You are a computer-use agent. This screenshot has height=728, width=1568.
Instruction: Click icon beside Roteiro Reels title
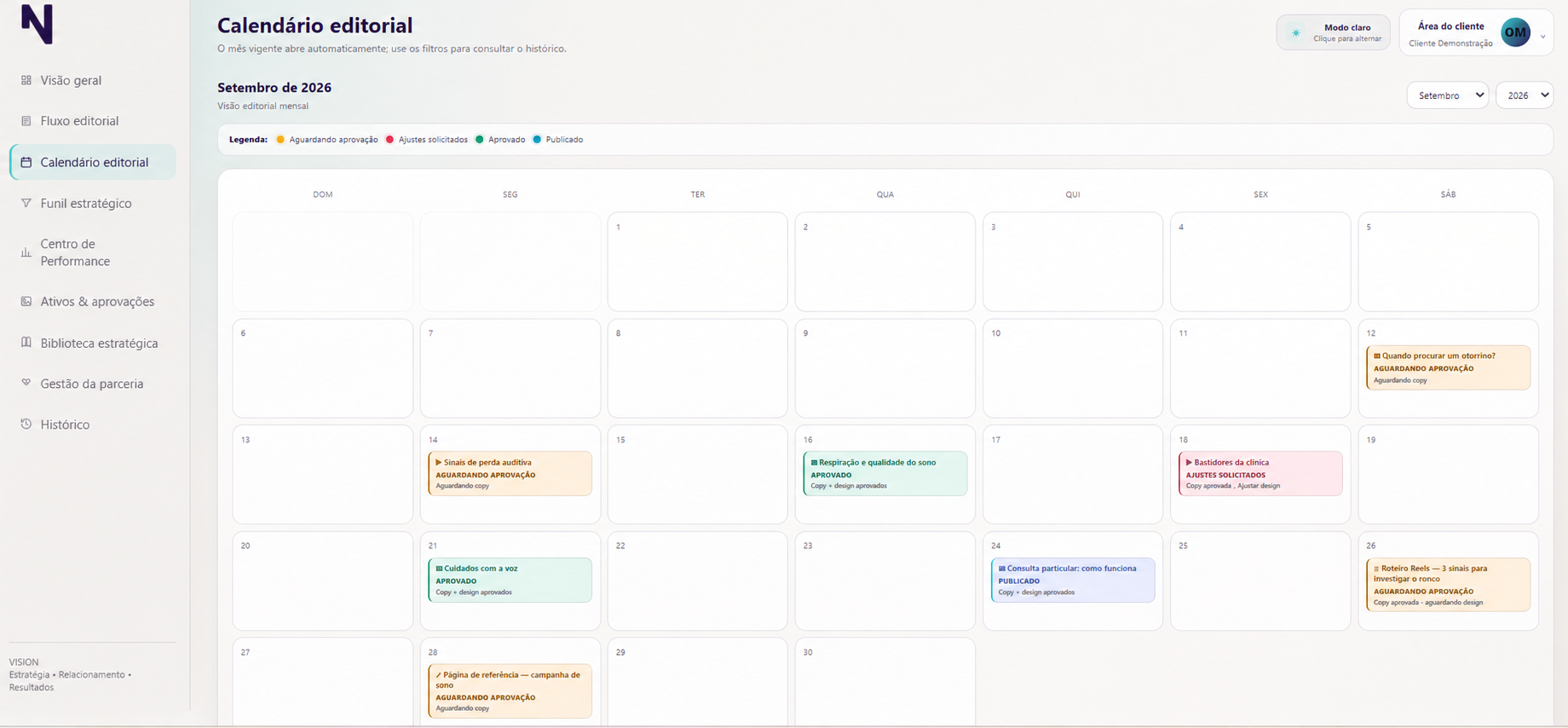pos(1376,569)
